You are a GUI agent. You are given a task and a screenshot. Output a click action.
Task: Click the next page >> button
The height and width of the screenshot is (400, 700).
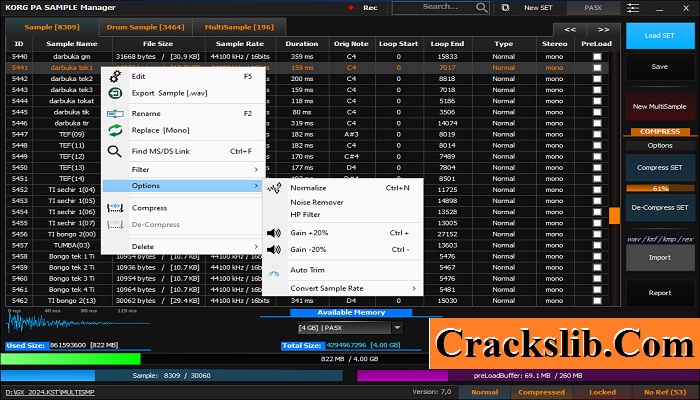click(604, 30)
